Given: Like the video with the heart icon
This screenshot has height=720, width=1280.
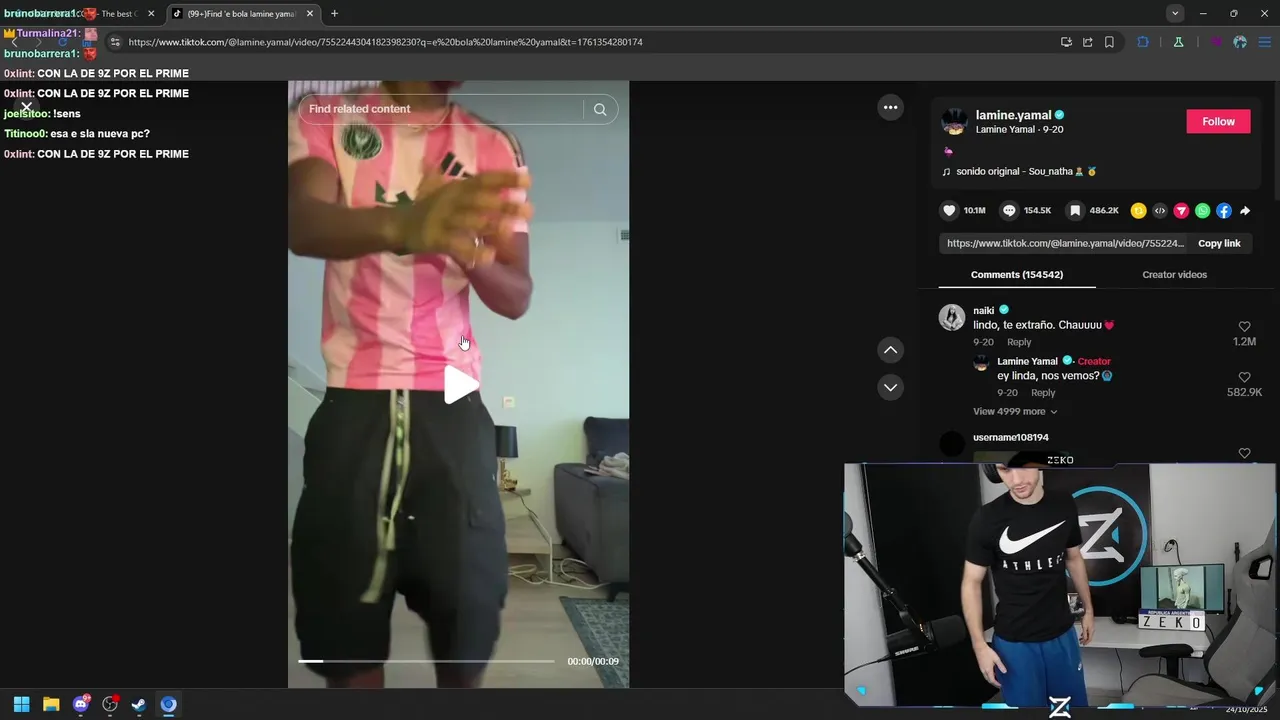Looking at the screenshot, I should point(949,211).
